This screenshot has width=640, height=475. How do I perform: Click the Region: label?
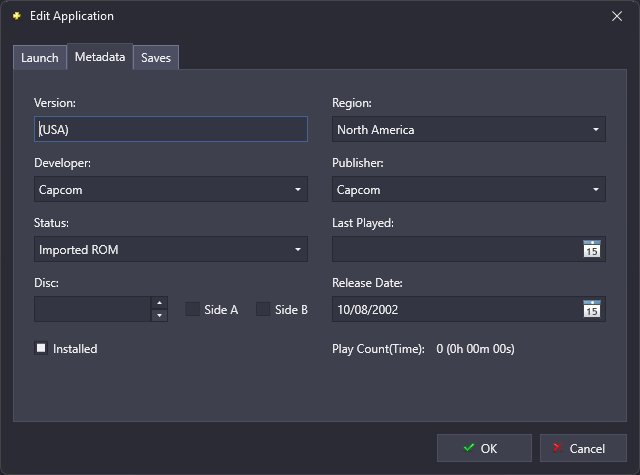(352, 103)
